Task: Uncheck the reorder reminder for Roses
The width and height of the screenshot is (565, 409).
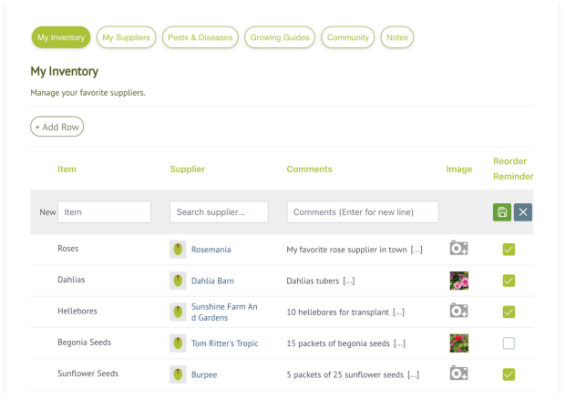Action: 509,249
